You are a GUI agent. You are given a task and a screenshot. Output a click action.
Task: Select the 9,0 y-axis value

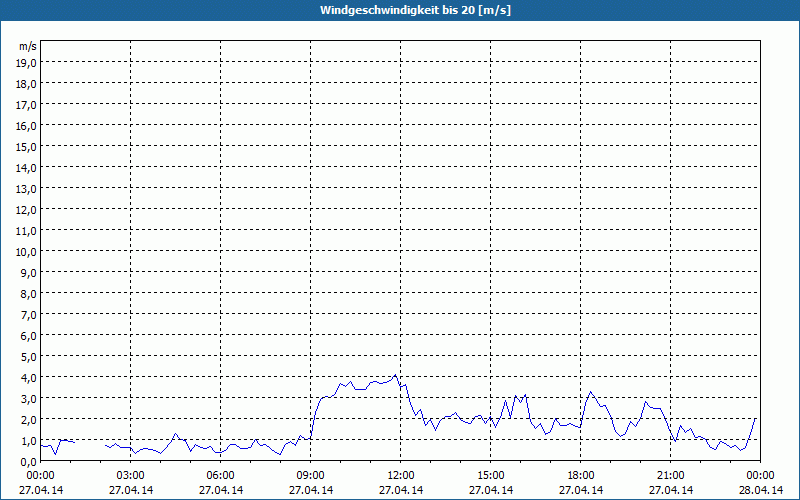30,272
